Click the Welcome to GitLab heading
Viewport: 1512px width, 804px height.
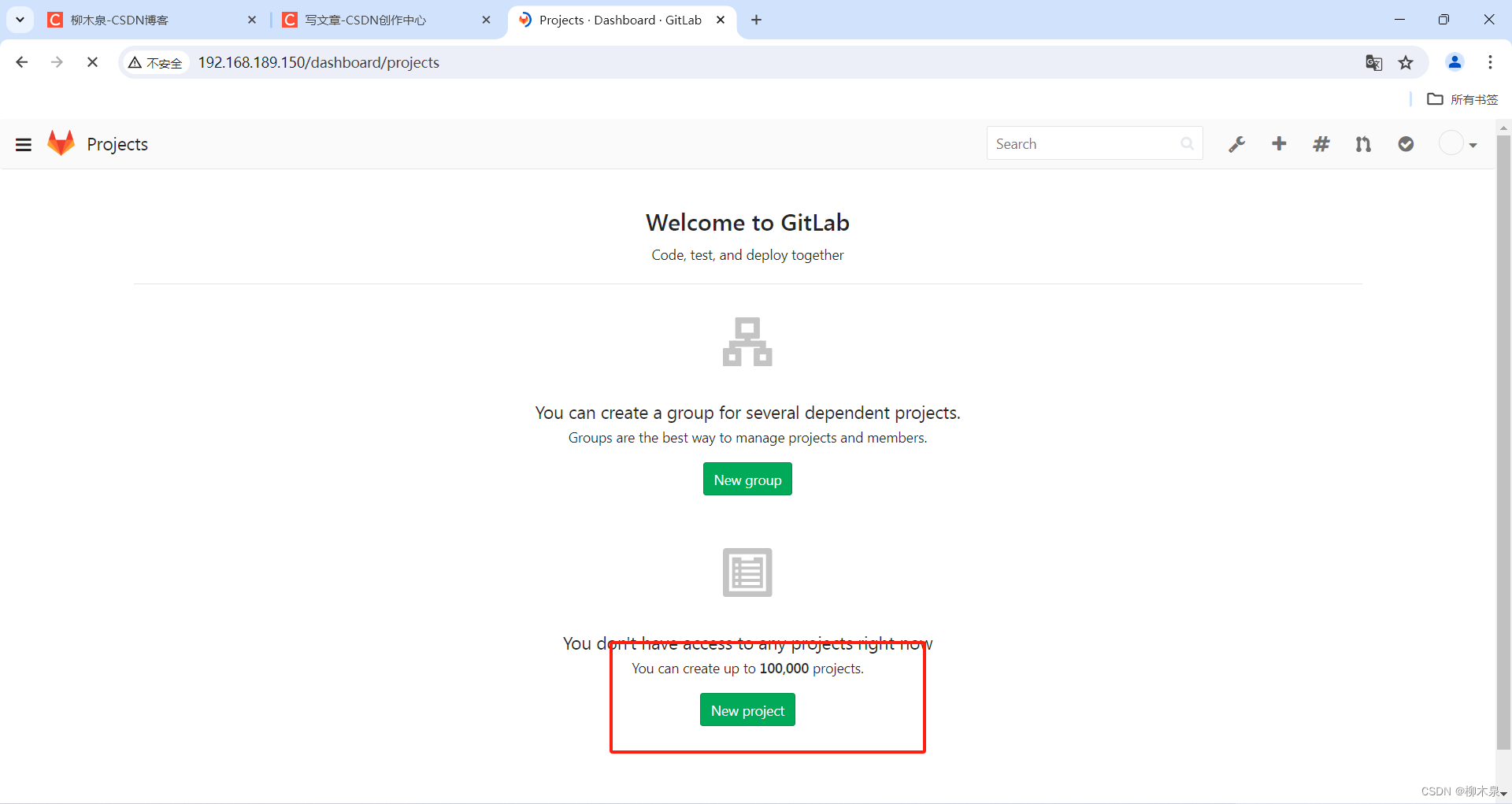click(747, 222)
